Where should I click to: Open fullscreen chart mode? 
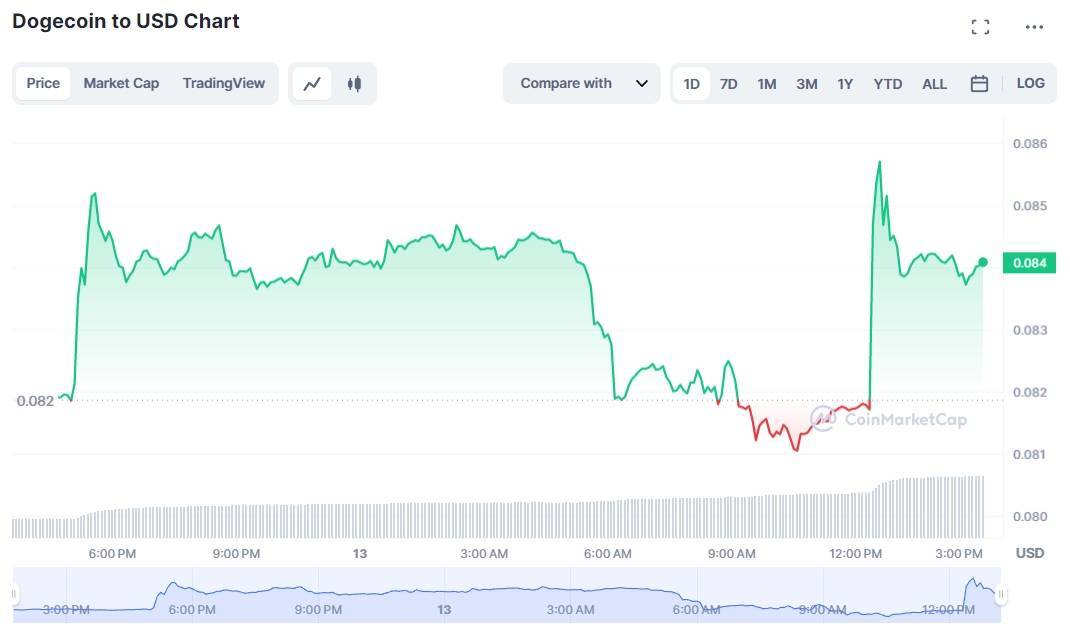[980, 27]
